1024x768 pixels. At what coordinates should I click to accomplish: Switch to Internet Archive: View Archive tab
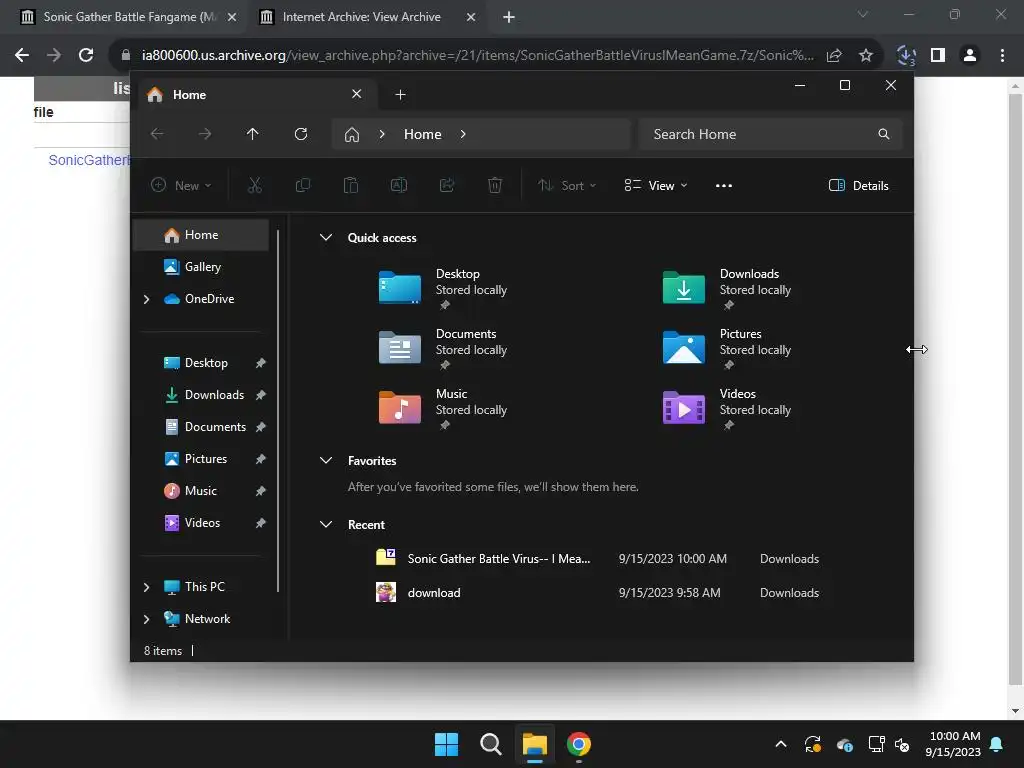361,17
